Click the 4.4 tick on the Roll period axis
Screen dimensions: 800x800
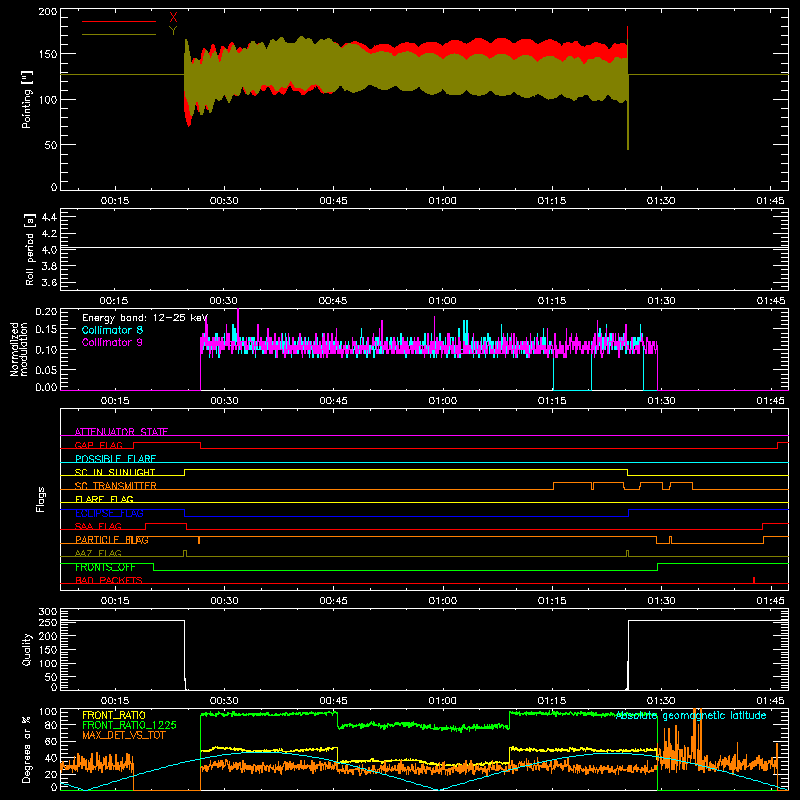click(49, 217)
